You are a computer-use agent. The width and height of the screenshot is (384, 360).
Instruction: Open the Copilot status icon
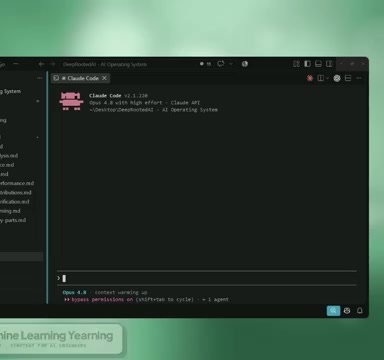(x=347, y=311)
